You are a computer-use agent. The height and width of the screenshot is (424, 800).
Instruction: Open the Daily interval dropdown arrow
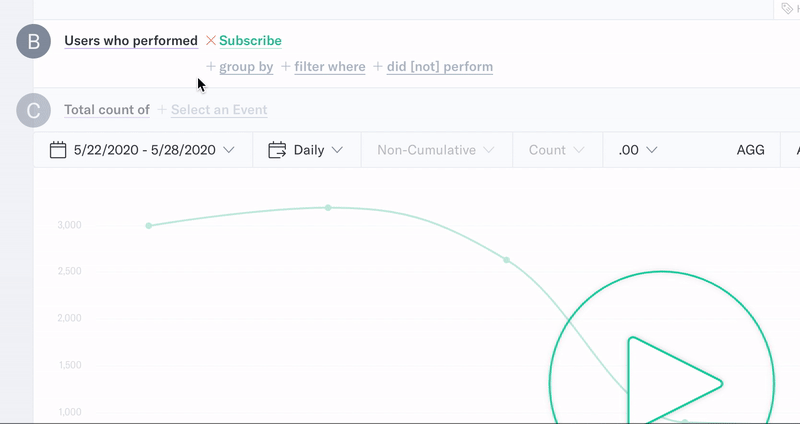[x=337, y=150]
